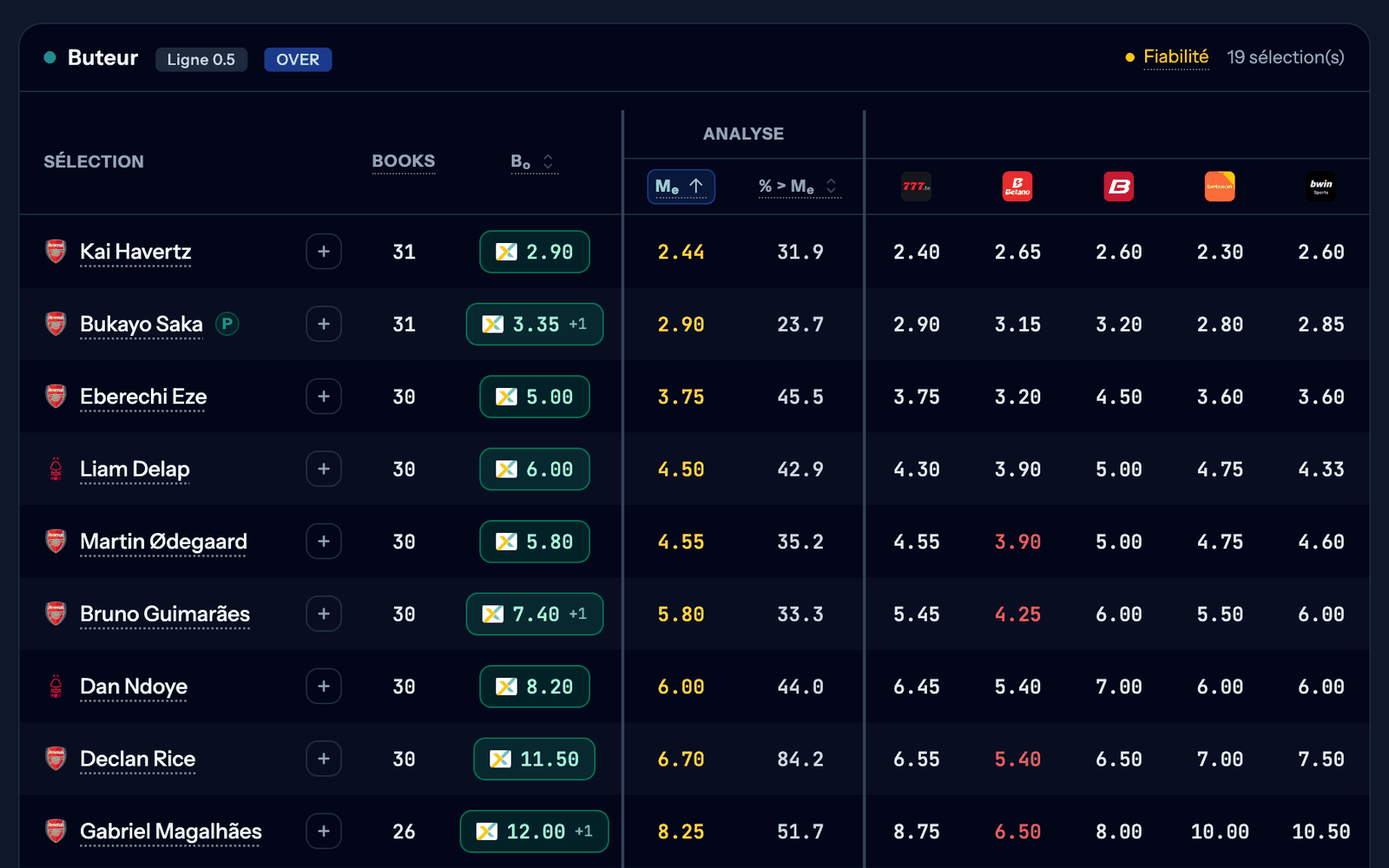The height and width of the screenshot is (868, 1389).
Task: Add Dan Ndoye with the plus button
Action: click(x=324, y=687)
